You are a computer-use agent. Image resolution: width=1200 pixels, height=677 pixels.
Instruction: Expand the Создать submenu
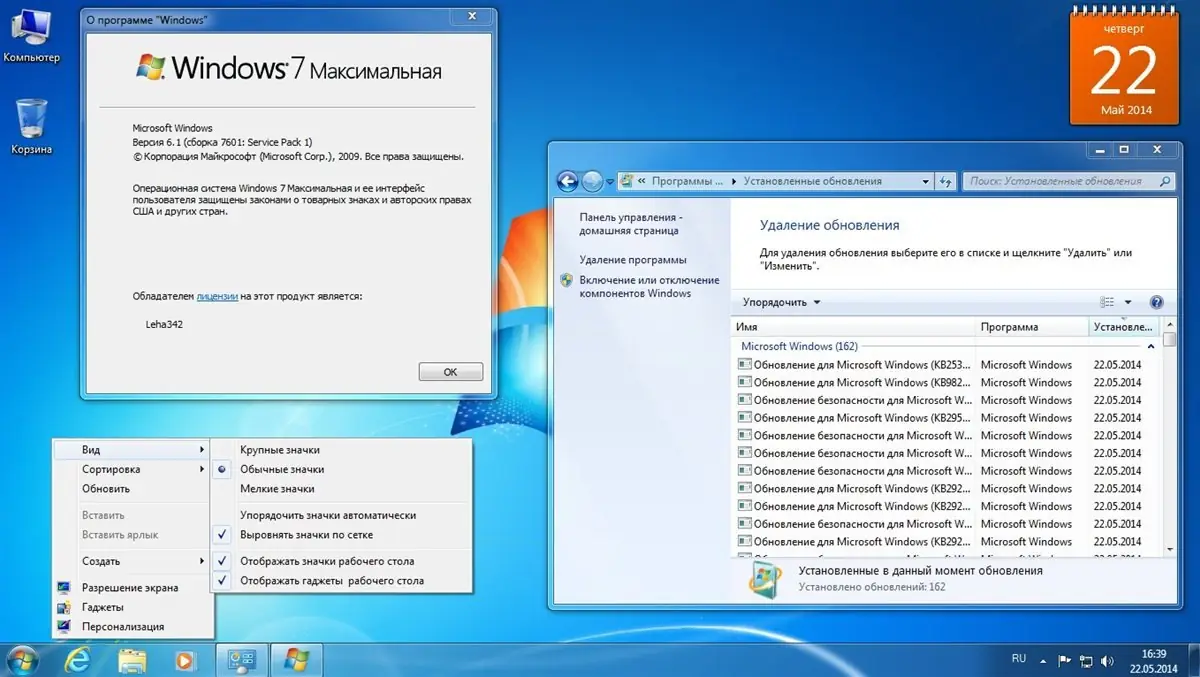click(132, 561)
